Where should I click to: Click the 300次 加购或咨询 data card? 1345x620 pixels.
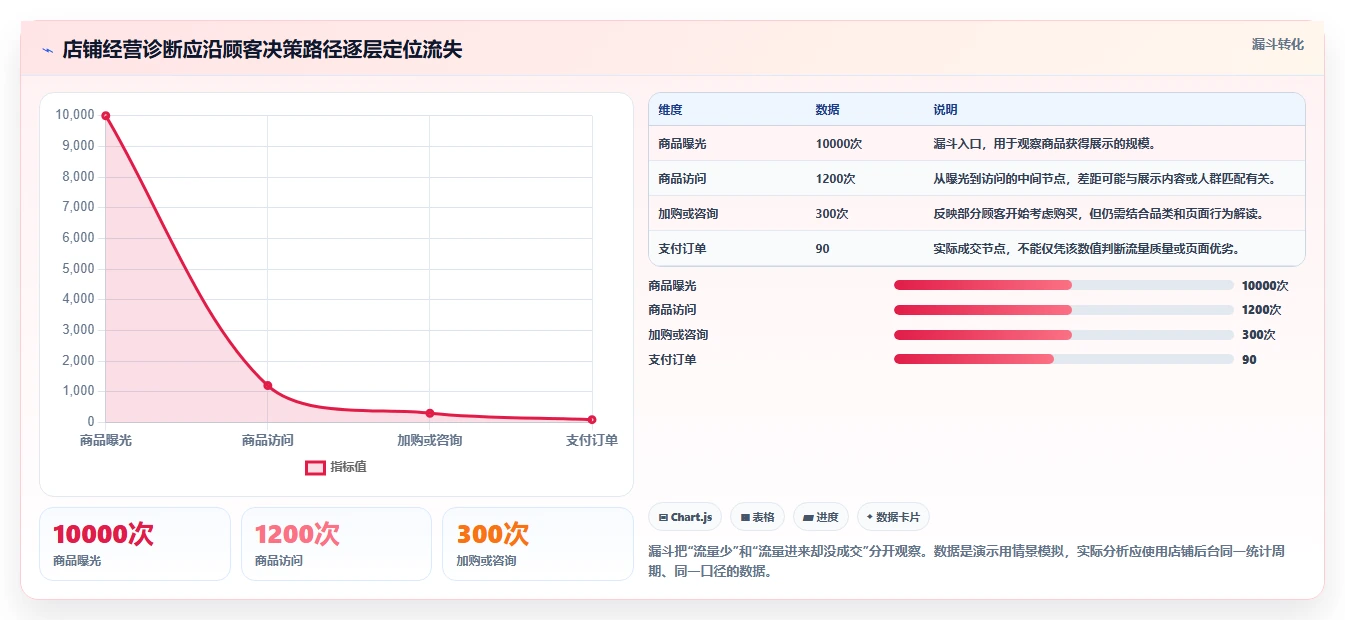(538, 544)
